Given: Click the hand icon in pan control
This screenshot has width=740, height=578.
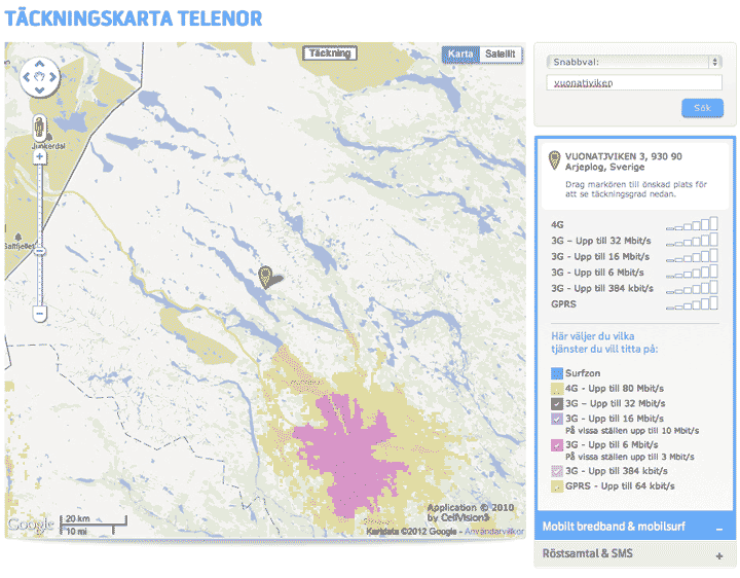Looking at the screenshot, I should [39, 76].
